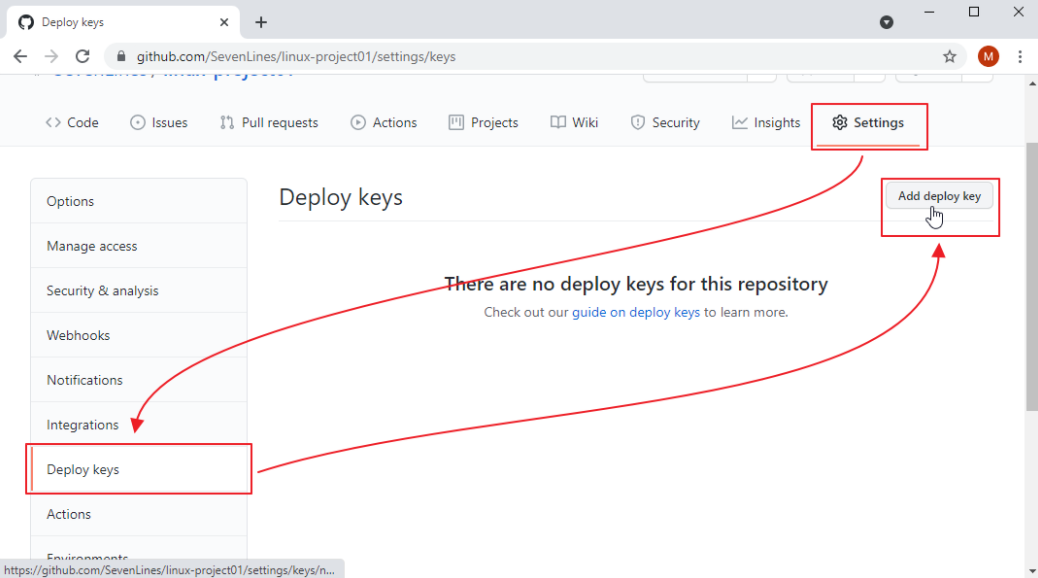Screen dimensions: 1038x578
Task: Click the new tab plus icon
Action: 261,22
